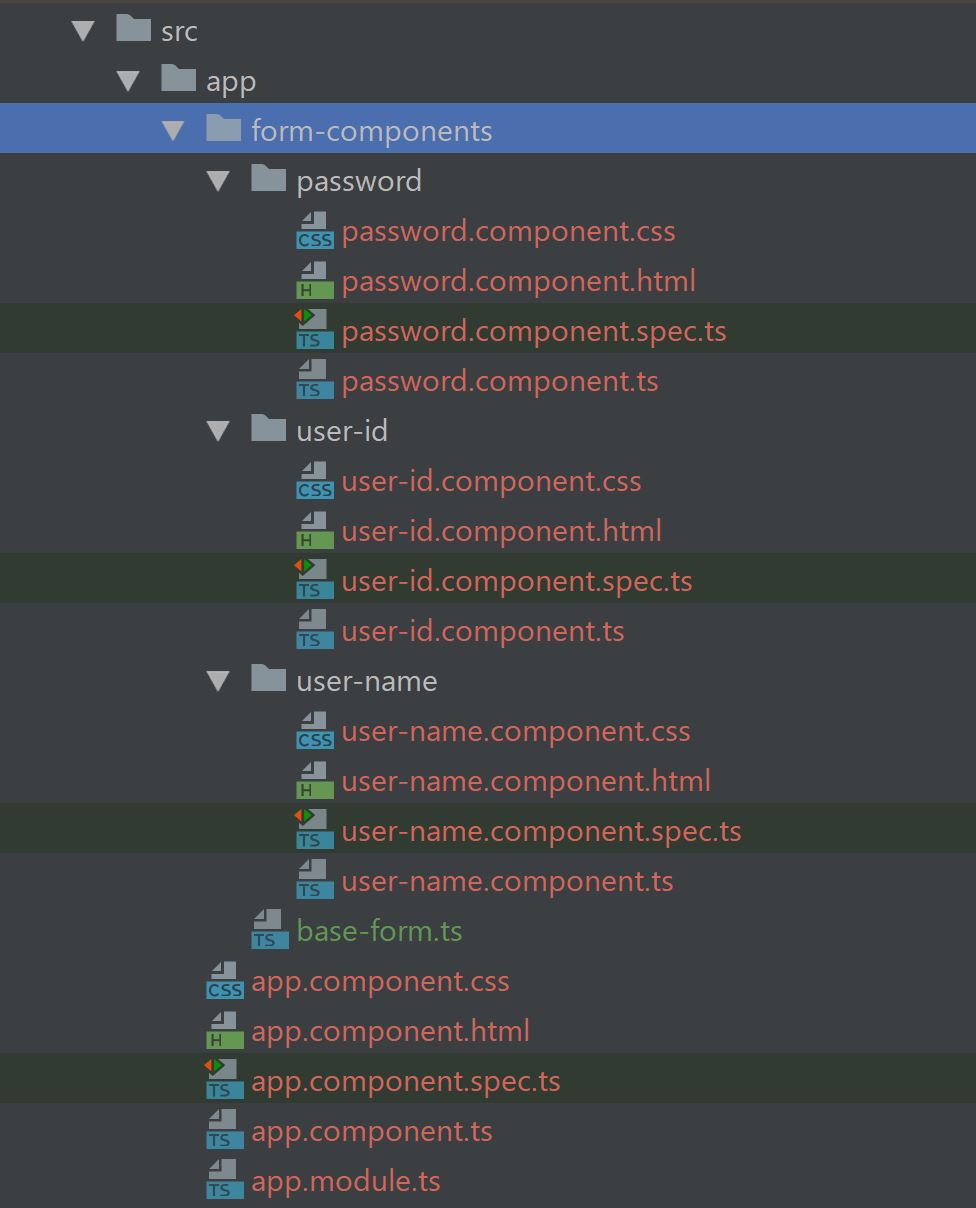Collapse the app folder triangle

[x=129, y=80]
